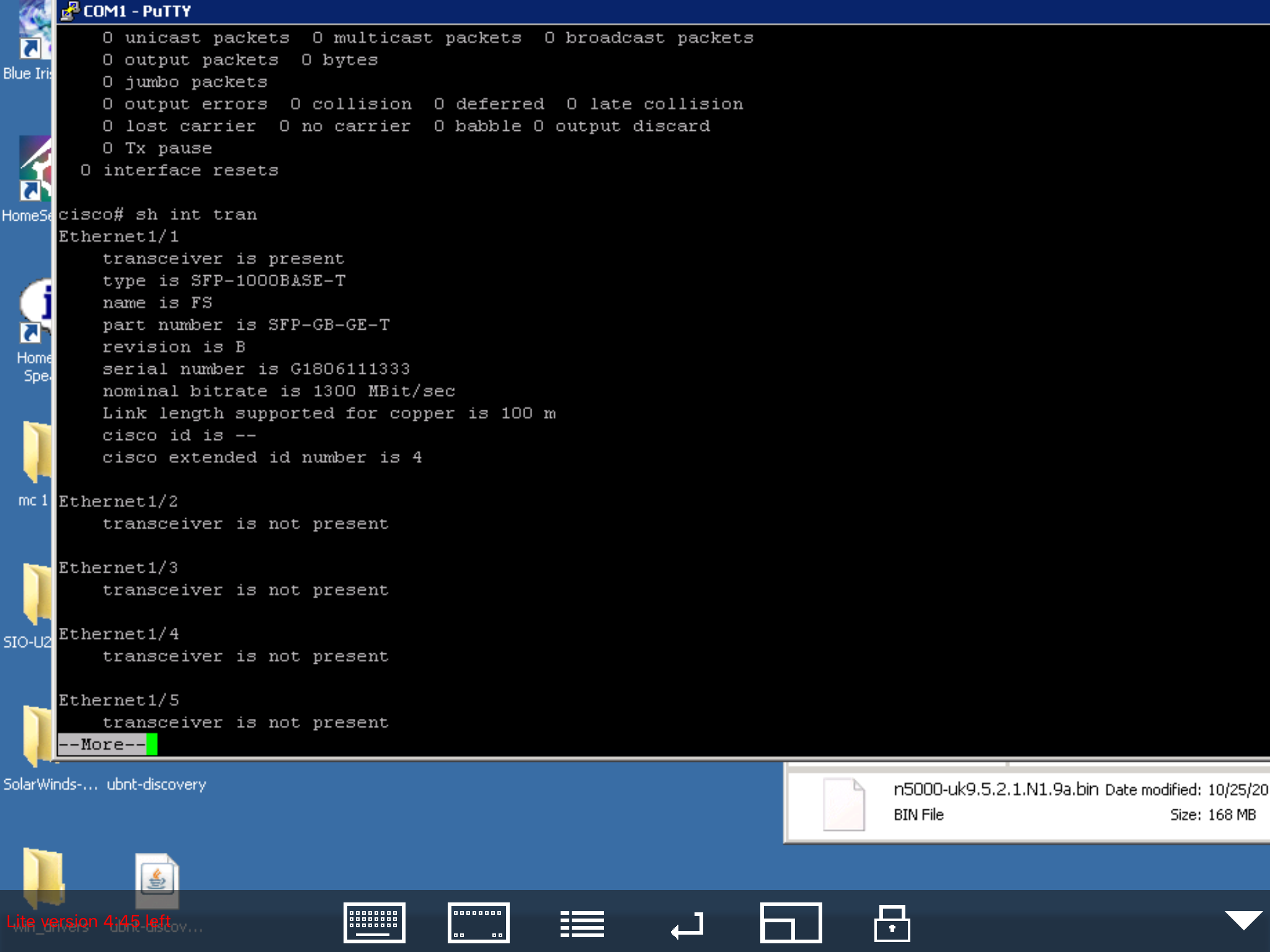Click the PuTTY title bar icon

coord(69,11)
